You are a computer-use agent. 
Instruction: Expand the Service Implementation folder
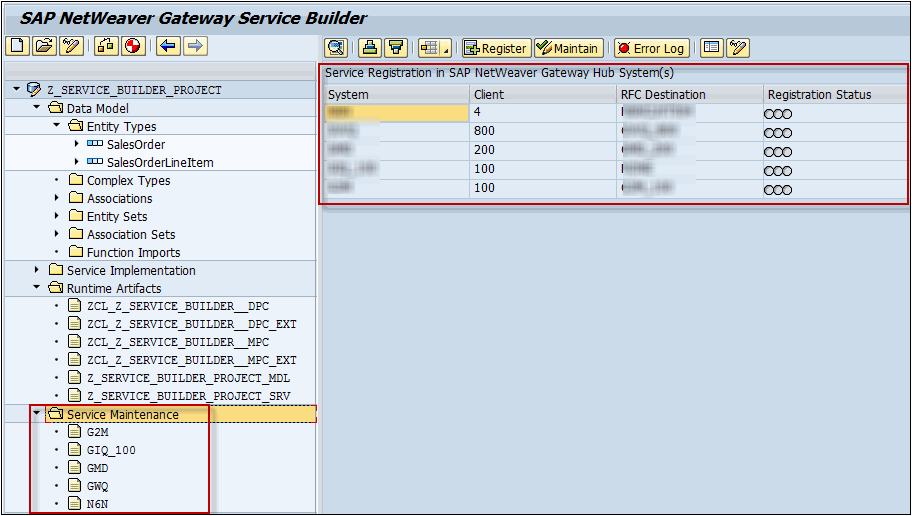37,270
